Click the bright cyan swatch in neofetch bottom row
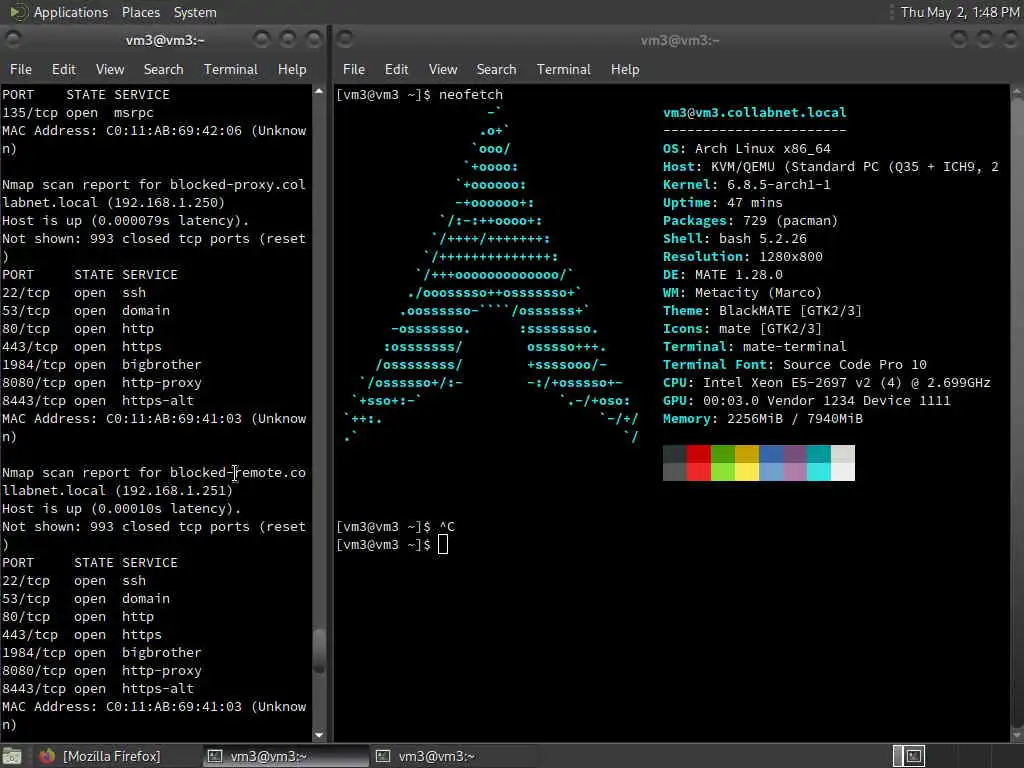1024x768 pixels. point(818,472)
